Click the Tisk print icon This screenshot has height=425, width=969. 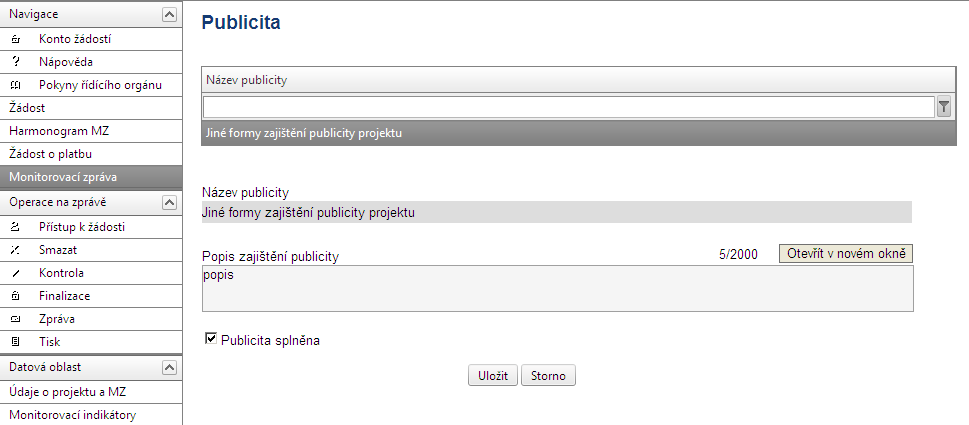[x=16, y=342]
